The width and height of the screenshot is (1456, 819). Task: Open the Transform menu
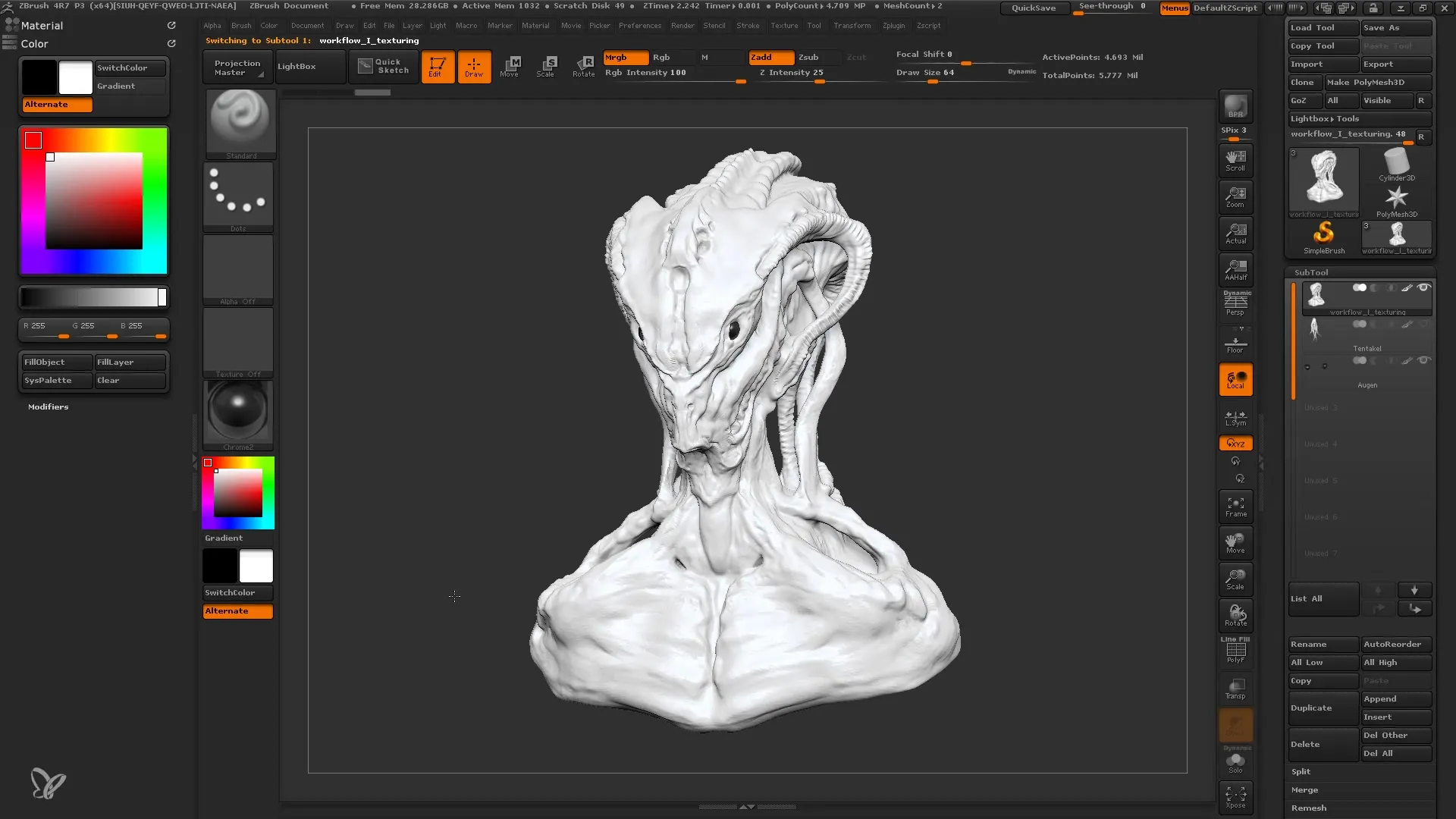click(x=852, y=26)
